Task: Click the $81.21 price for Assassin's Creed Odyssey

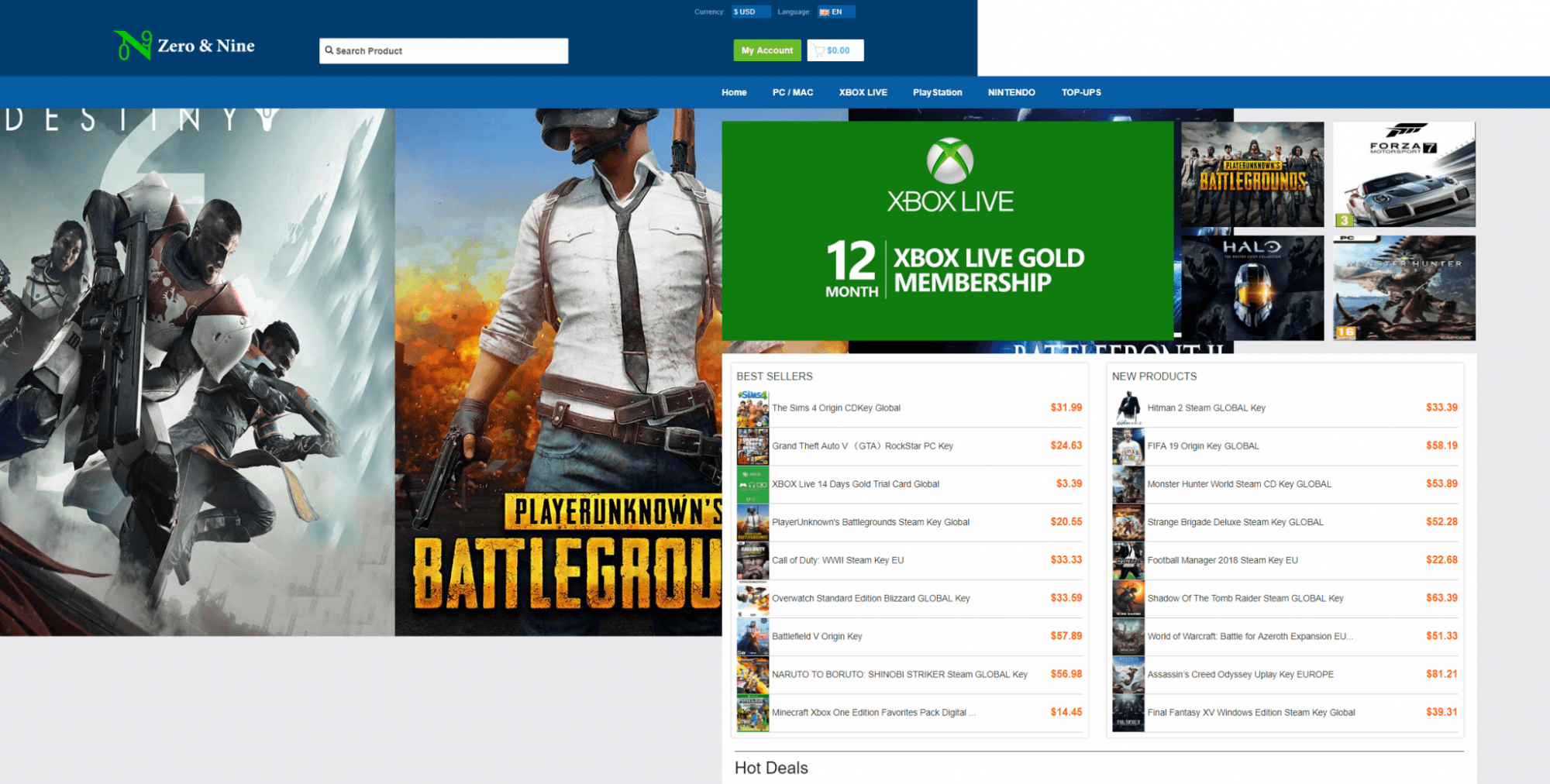Action: click(1441, 674)
